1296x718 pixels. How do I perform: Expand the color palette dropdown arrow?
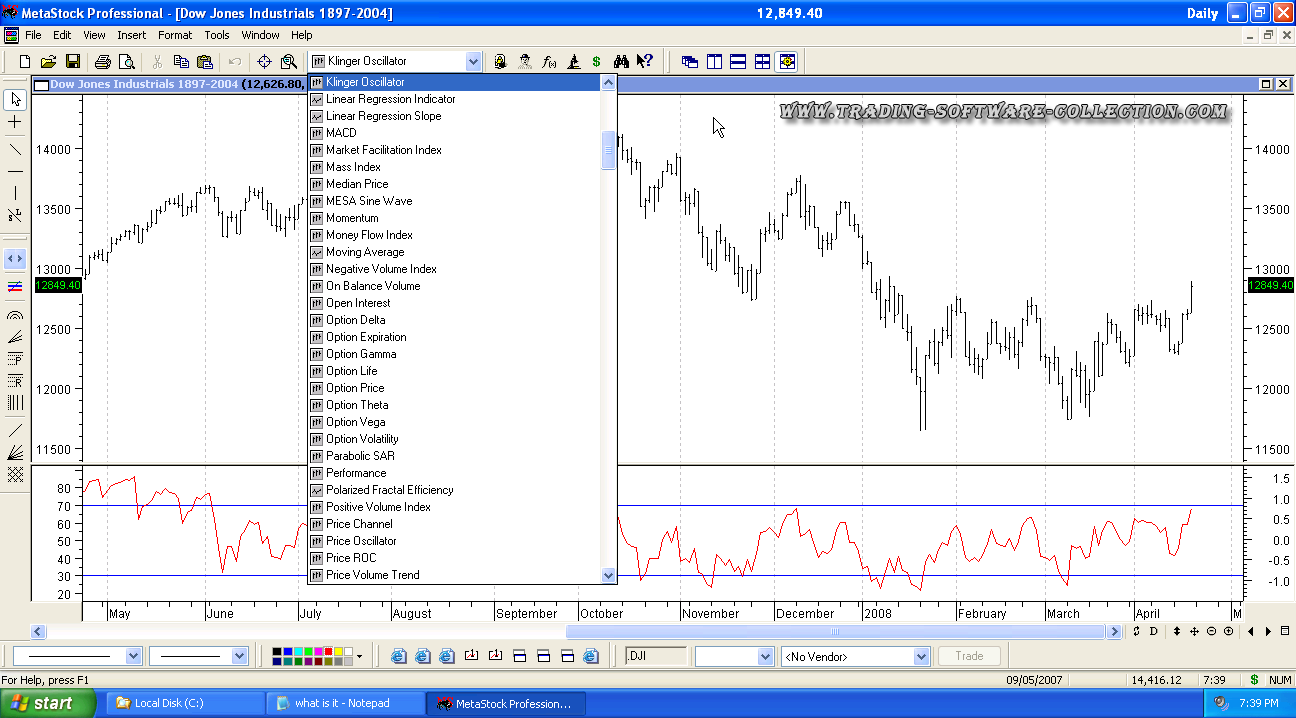360,657
